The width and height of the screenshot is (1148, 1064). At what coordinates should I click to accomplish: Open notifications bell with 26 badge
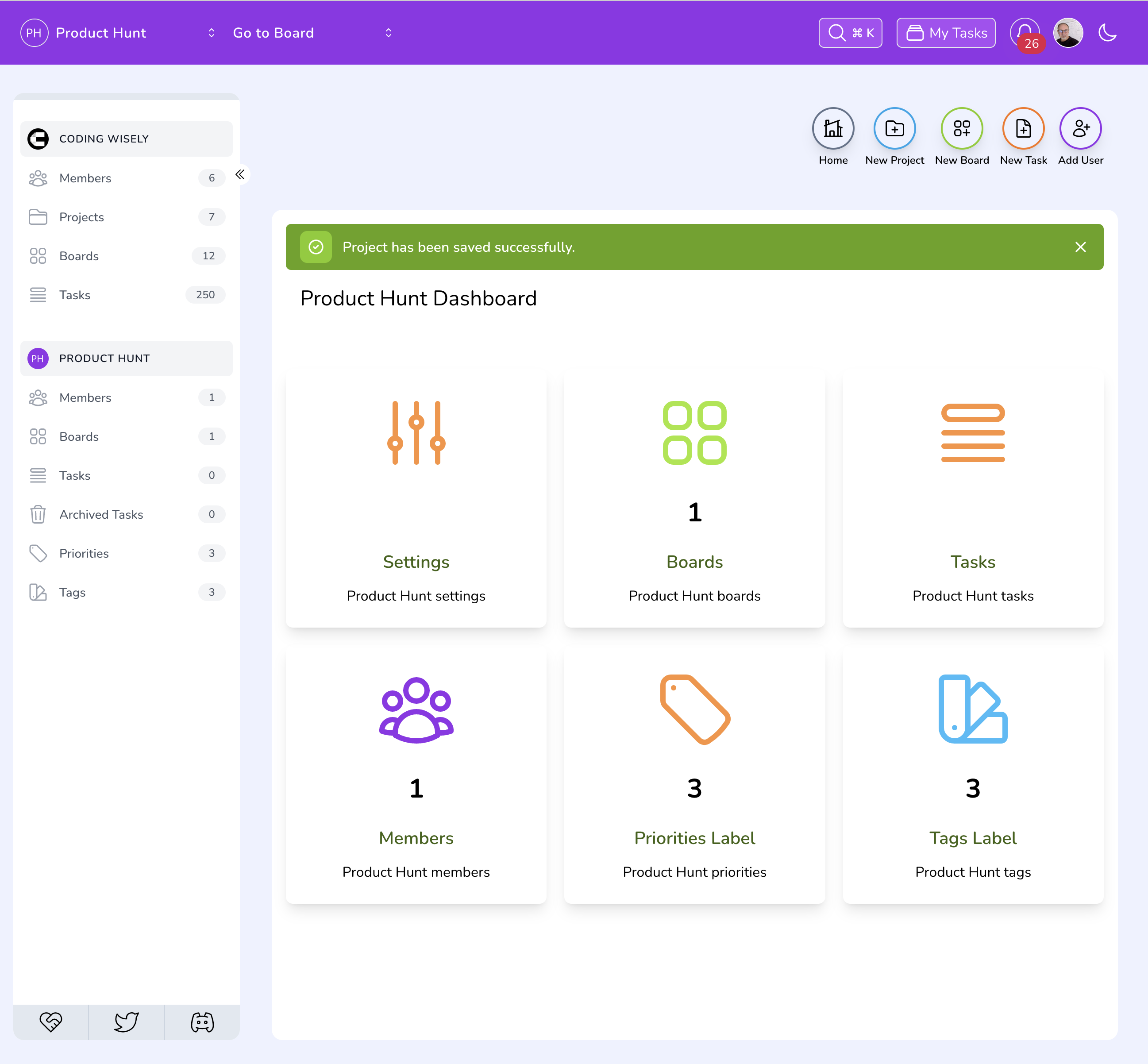(1025, 33)
